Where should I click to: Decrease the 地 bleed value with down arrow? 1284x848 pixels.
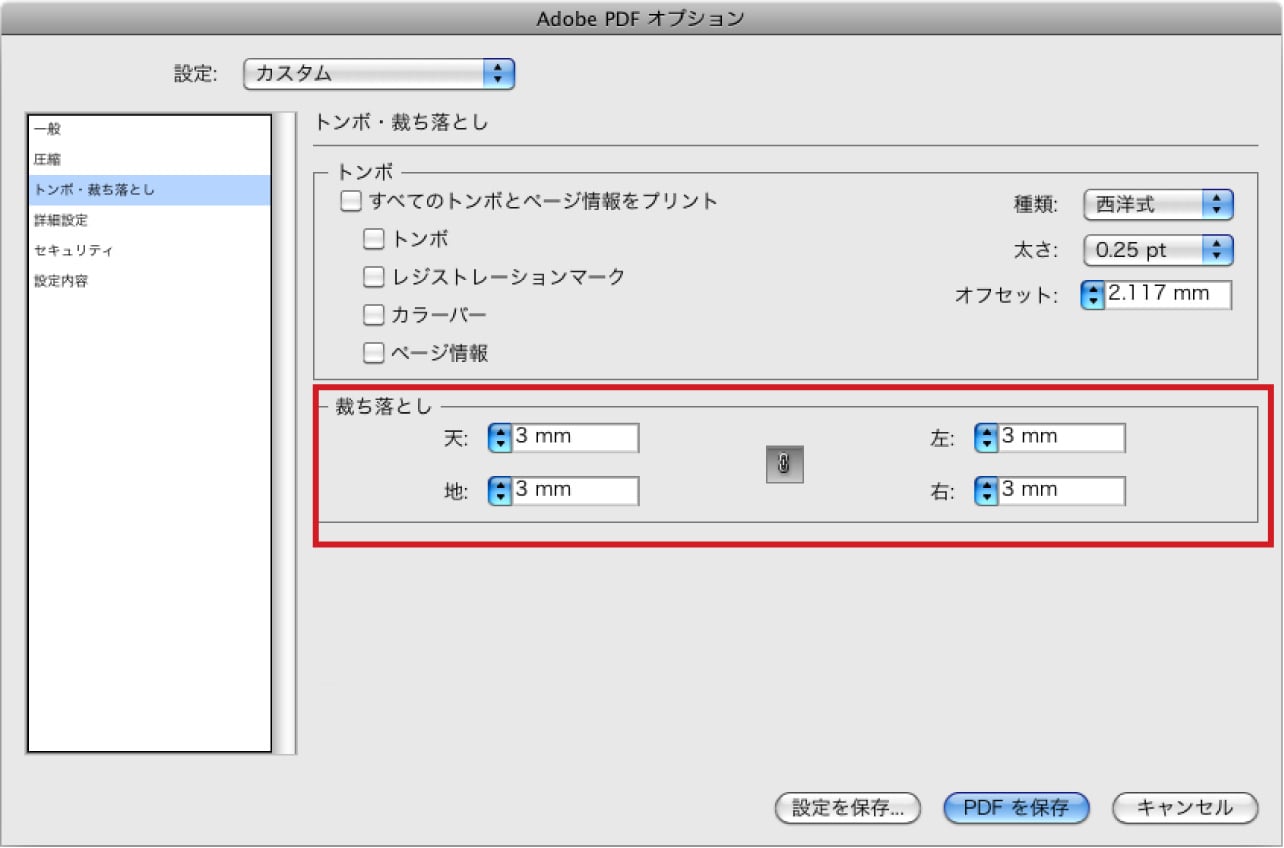[498, 495]
